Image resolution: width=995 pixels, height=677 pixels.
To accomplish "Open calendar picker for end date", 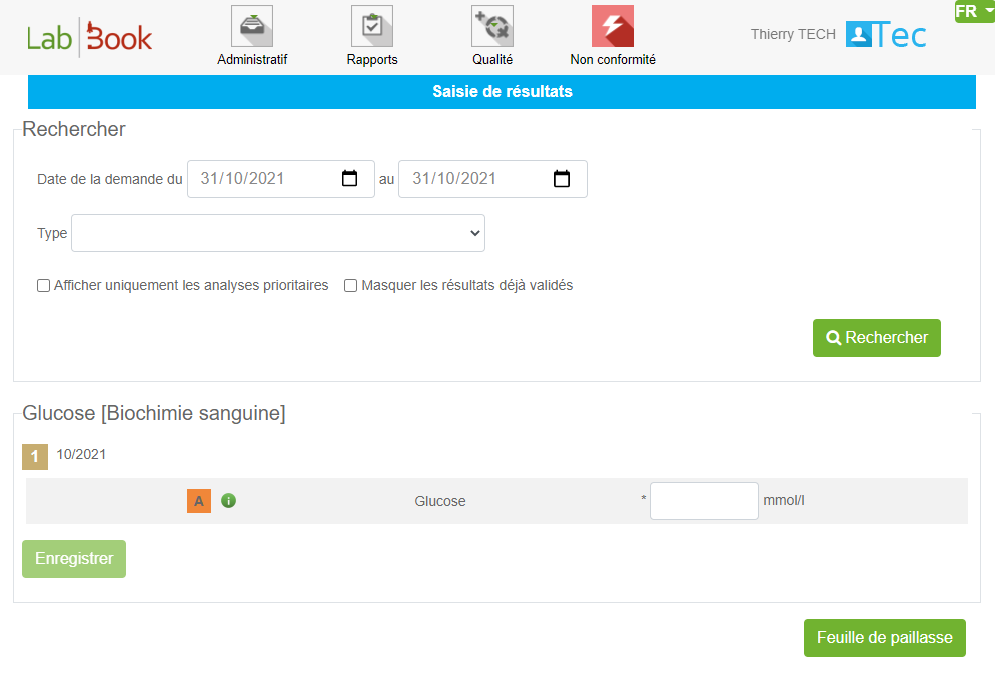I will point(562,179).
